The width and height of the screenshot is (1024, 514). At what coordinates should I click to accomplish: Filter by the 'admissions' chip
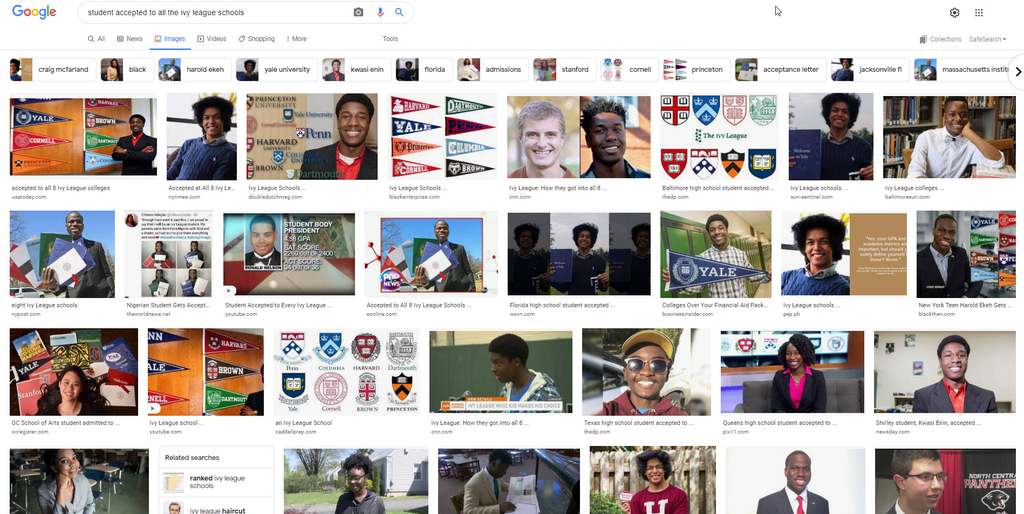(492, 69)
